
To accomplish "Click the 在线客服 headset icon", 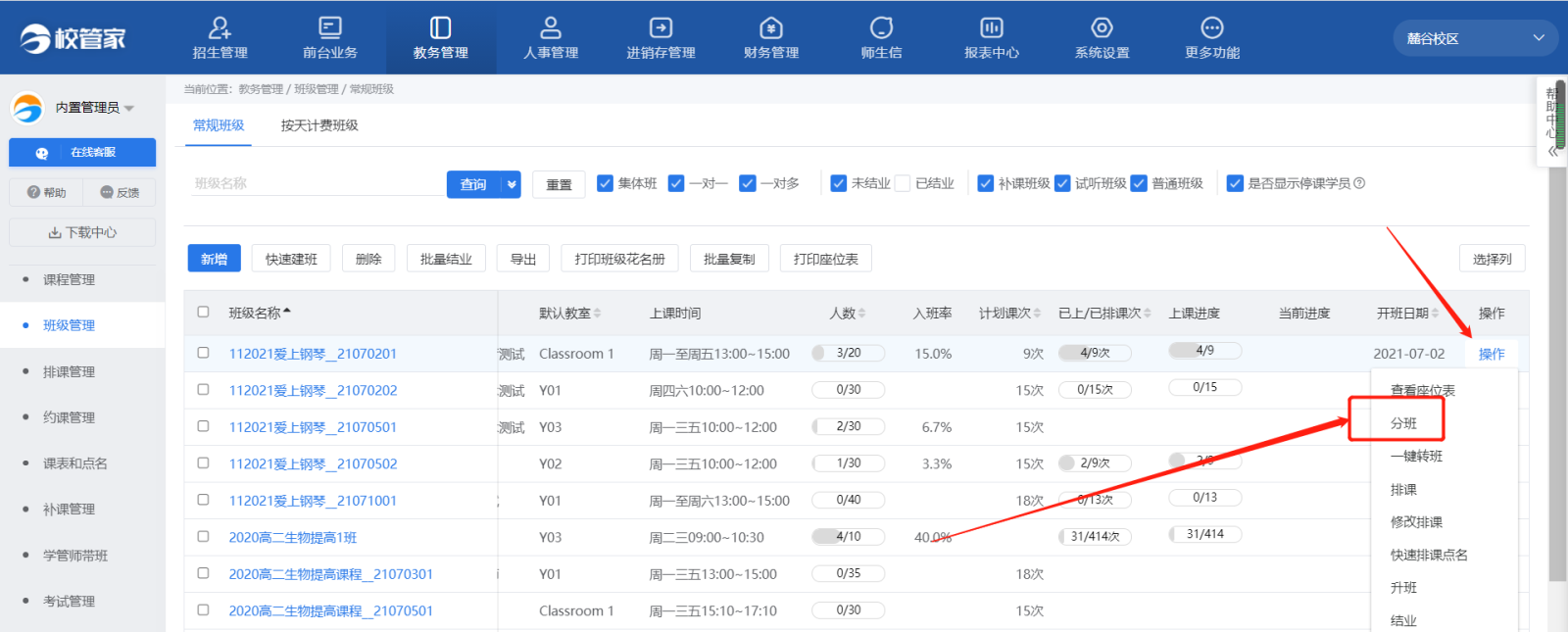I will pos(41,153).
